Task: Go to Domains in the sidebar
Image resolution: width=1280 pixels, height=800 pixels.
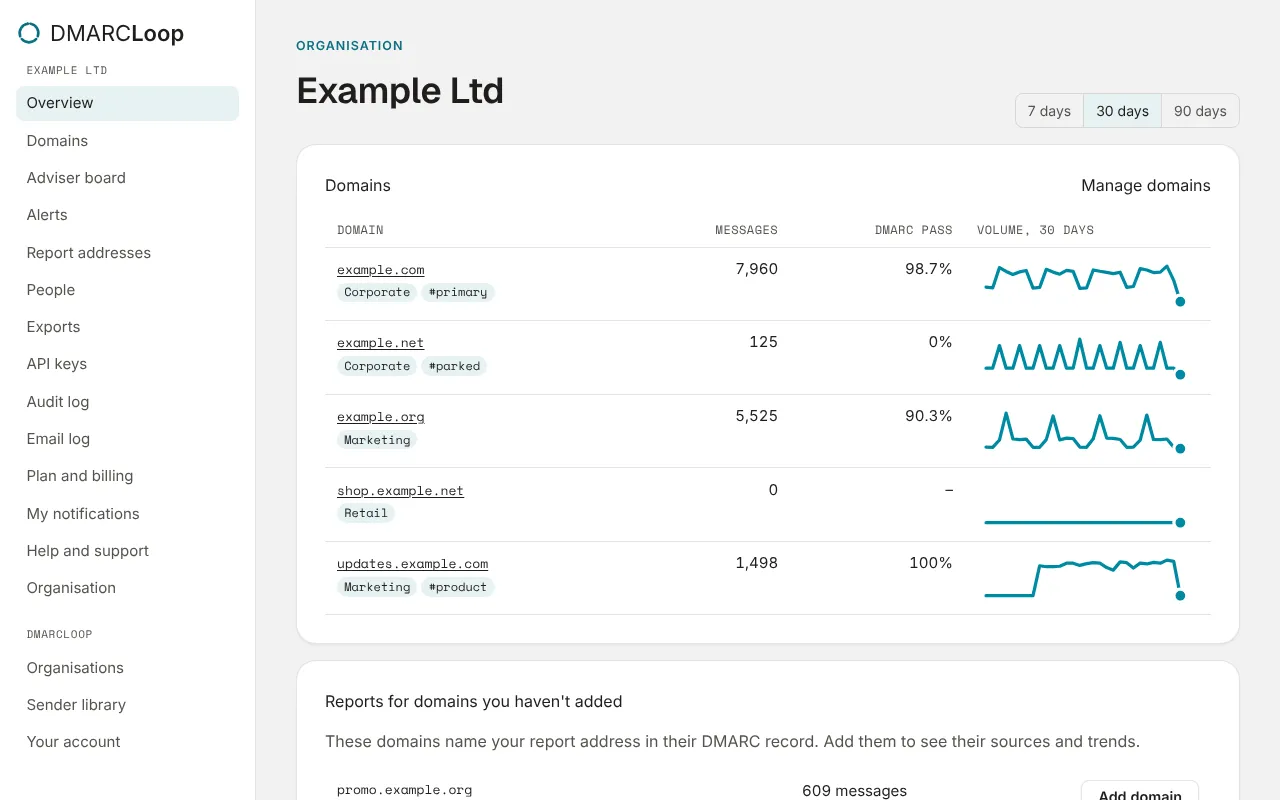Action: coord(127,141)
